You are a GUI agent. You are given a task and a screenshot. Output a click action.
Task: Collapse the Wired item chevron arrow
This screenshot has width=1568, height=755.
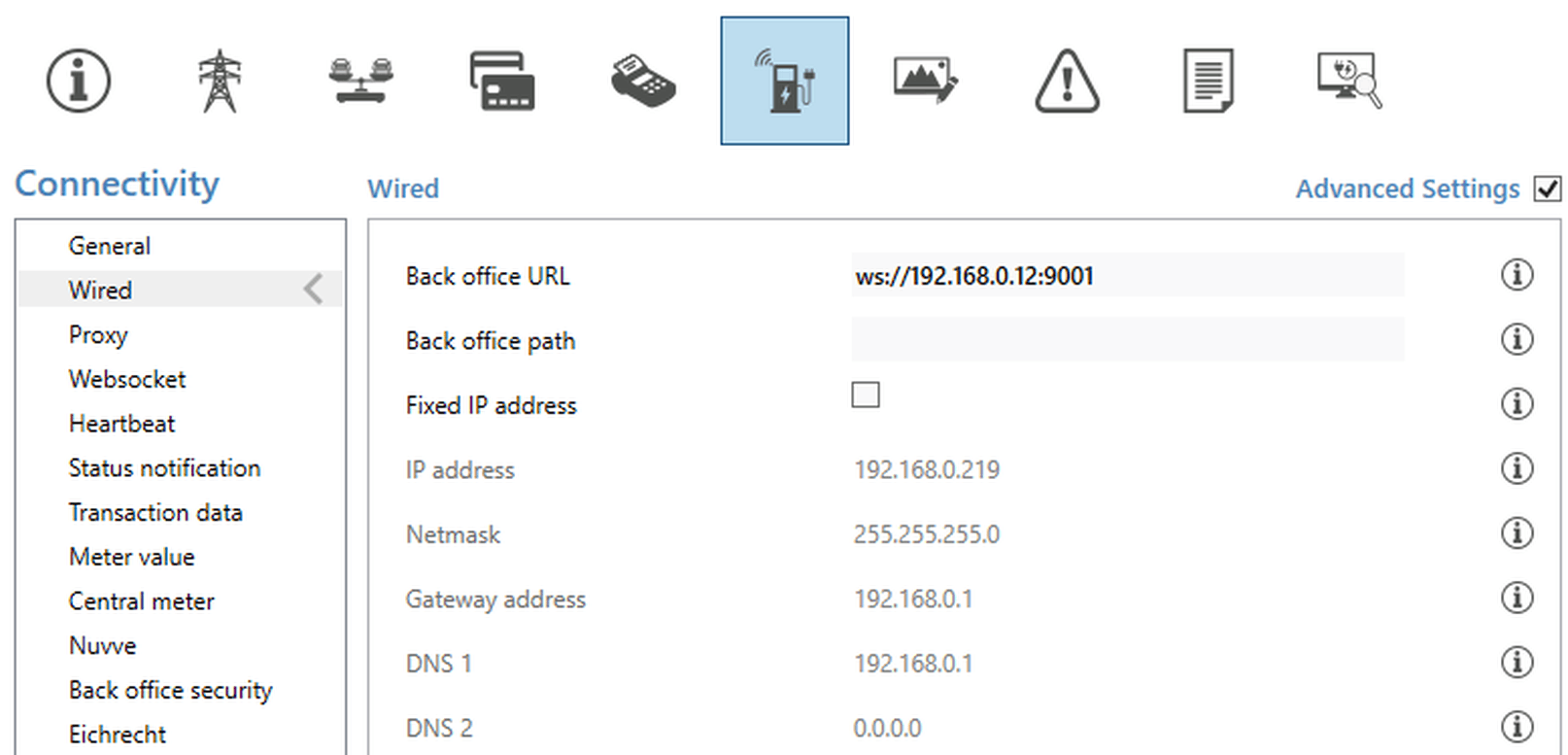click(x=313, y=290)
